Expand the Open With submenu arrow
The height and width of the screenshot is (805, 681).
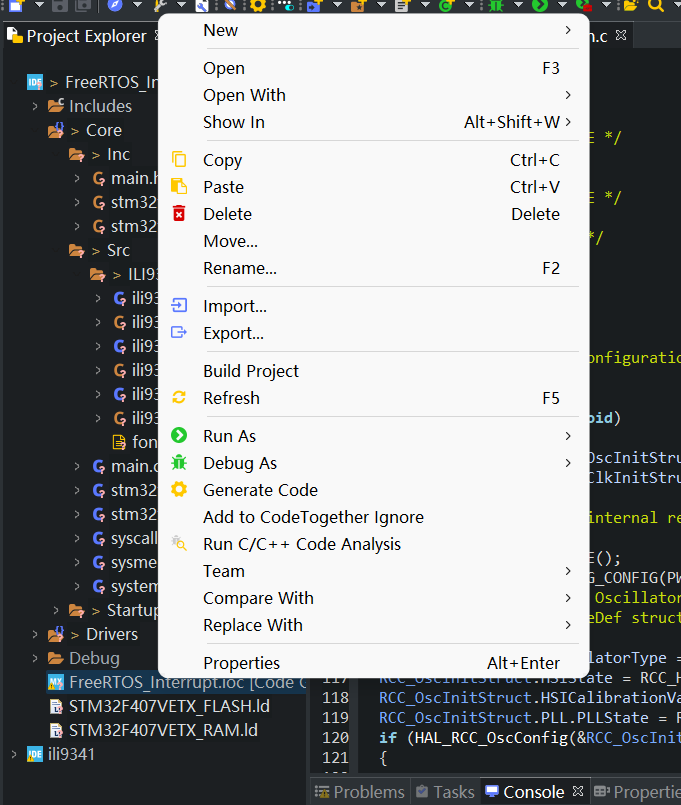point(568,95)
